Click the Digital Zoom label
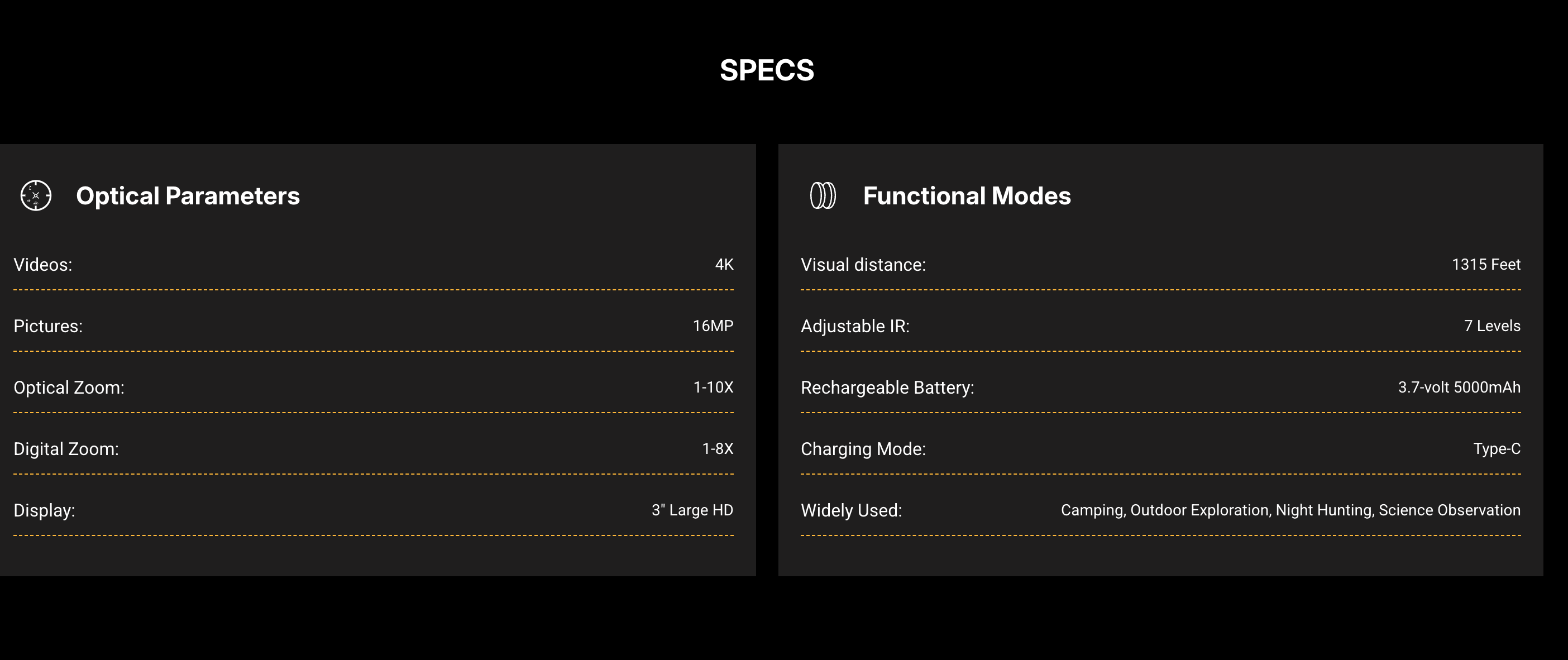Image resolution: width=1568 pixels, height=660 pixels. [66, 449]
